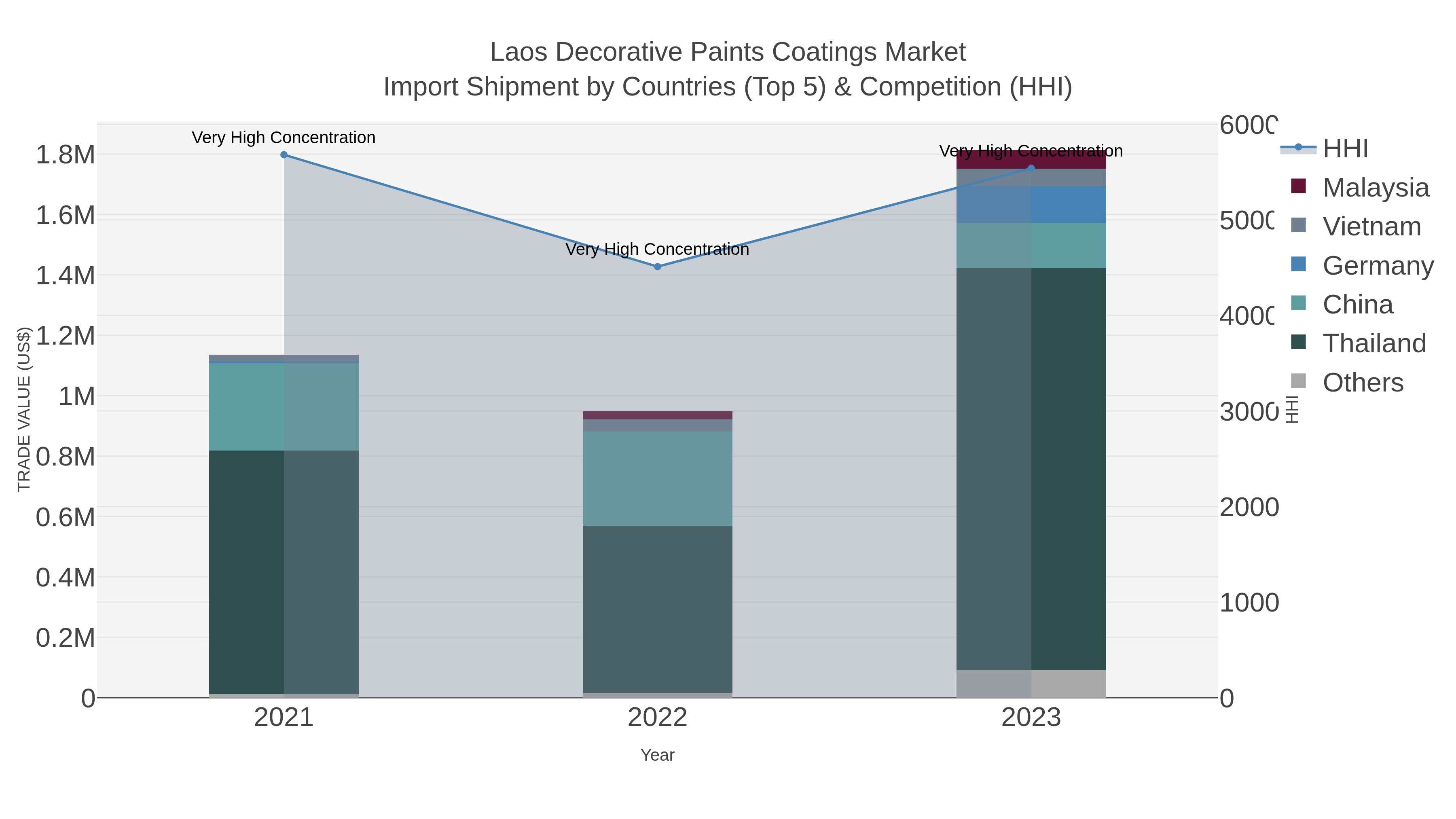Click the Malaysia bar segment for 2023
1456x819 pixels.
(1031, 160)
